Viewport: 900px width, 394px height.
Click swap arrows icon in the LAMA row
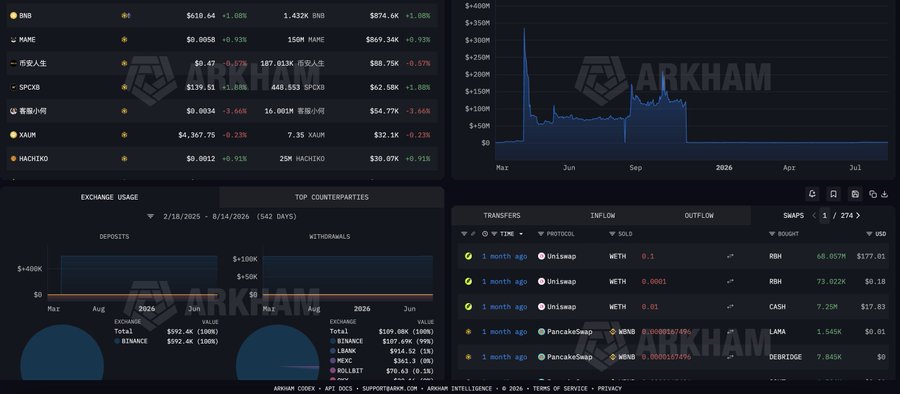[x=730, y=331]
